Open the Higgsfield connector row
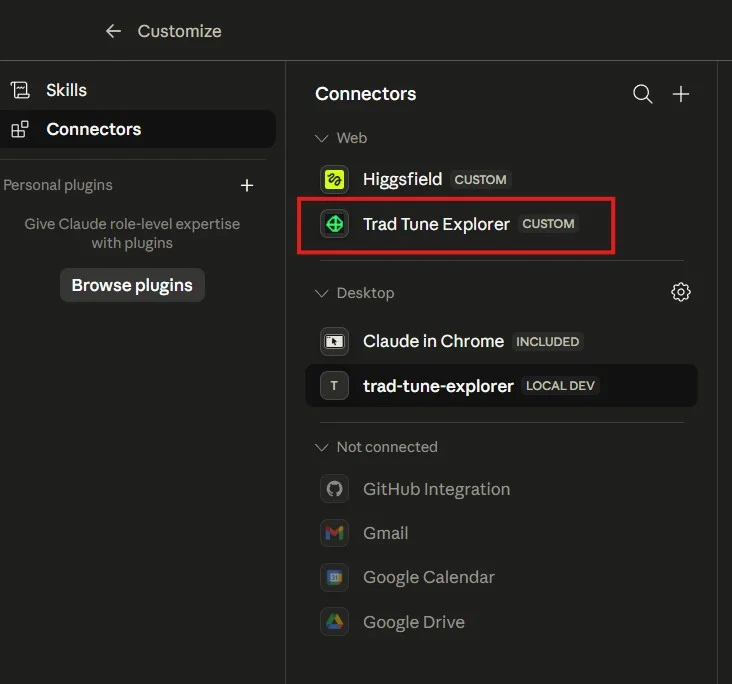The height and width of the screenshot is (684, 732). (x=501, y=179)
